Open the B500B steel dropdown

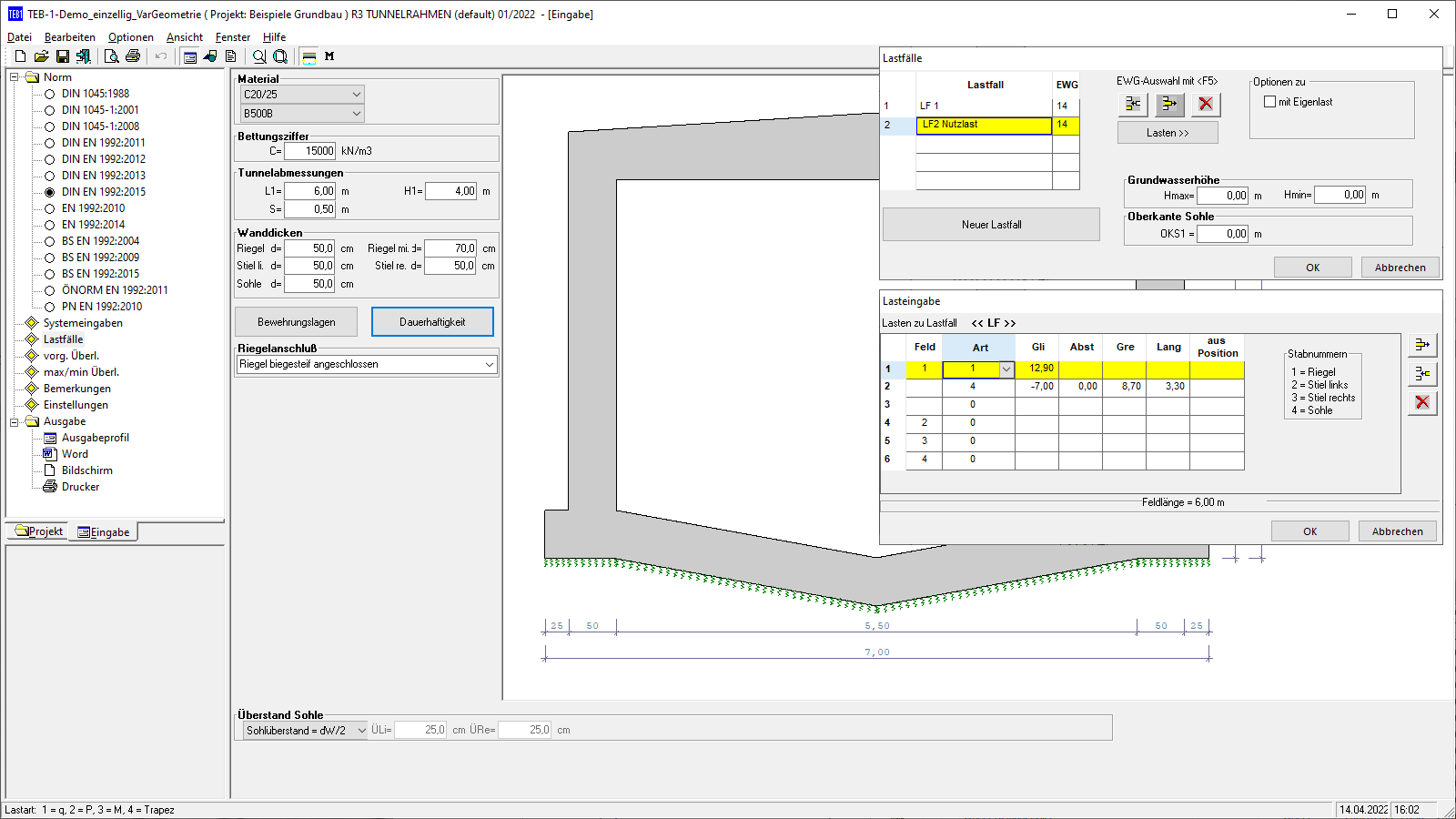[x=301, y=114]
